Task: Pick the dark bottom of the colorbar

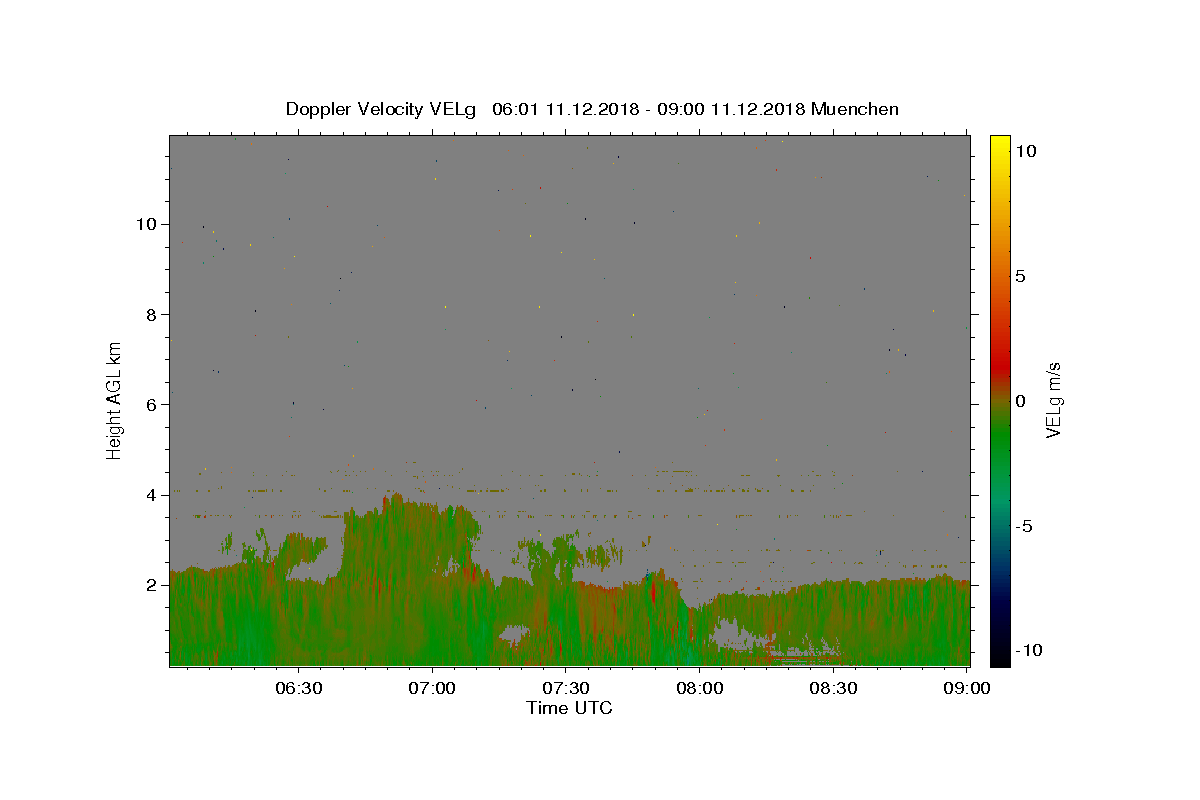Action: (999, 650)
